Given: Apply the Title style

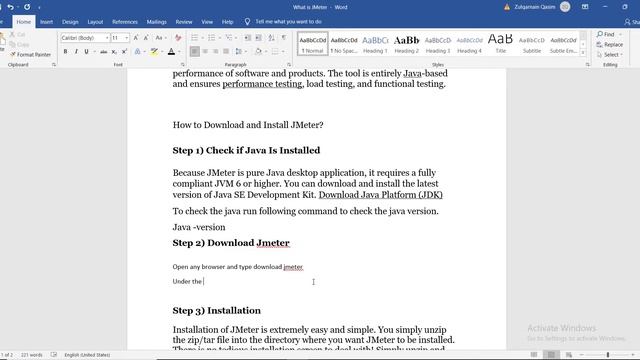Looking at the screenshot, I should 500,44.
